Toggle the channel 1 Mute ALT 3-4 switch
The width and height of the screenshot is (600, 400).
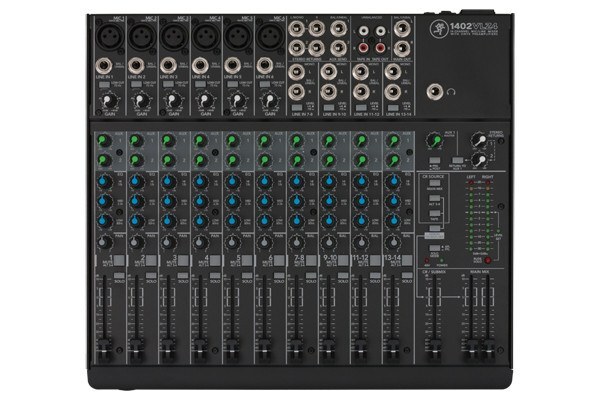click(x=120, y=261)
